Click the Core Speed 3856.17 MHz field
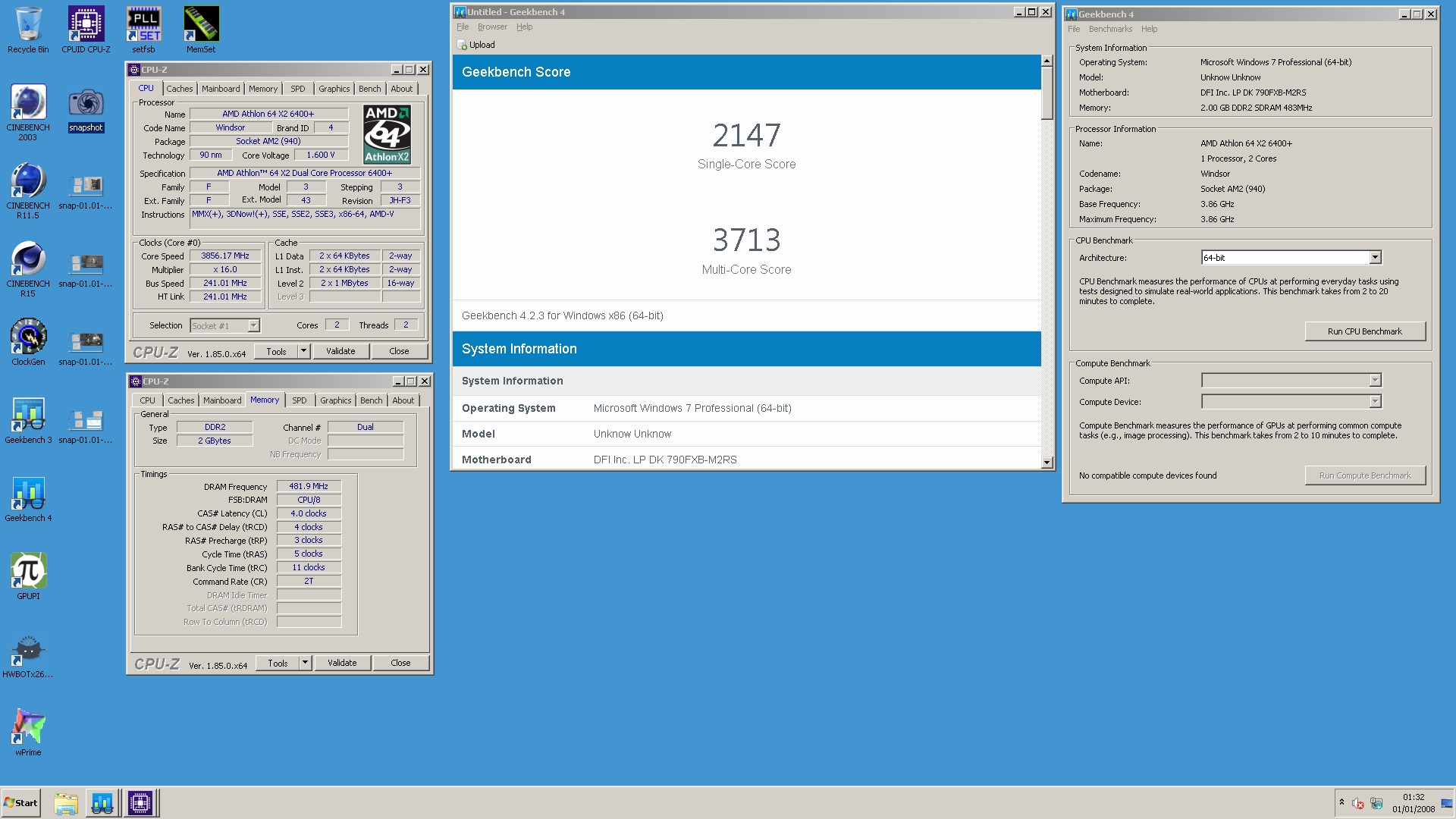The width and height of the screenshot is (1456, 819). 224,256
